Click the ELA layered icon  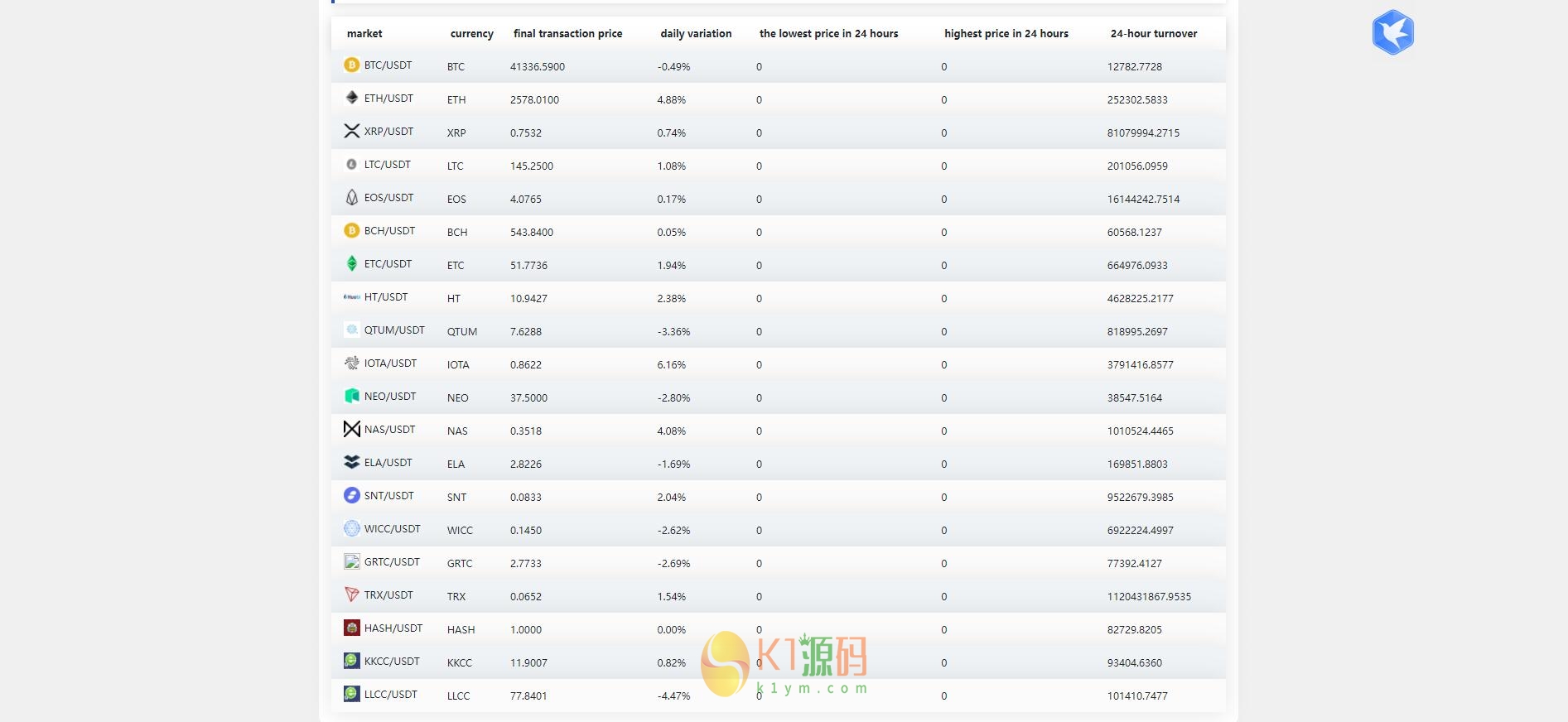coord(351,462)
